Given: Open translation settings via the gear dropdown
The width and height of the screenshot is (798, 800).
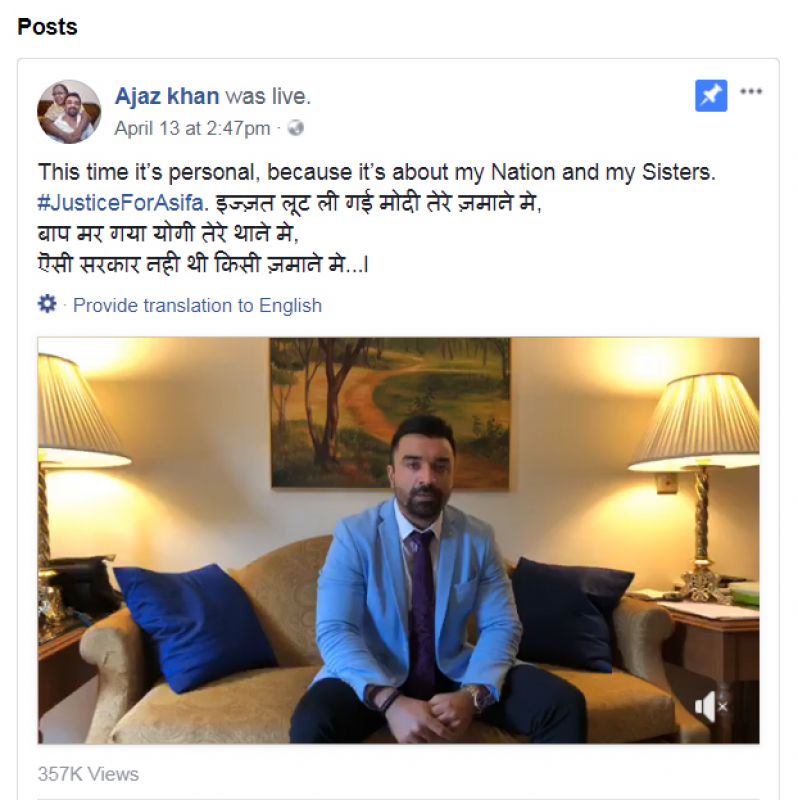Looking at the screenshot, I should pyautogui.click(x=45, y=305).
